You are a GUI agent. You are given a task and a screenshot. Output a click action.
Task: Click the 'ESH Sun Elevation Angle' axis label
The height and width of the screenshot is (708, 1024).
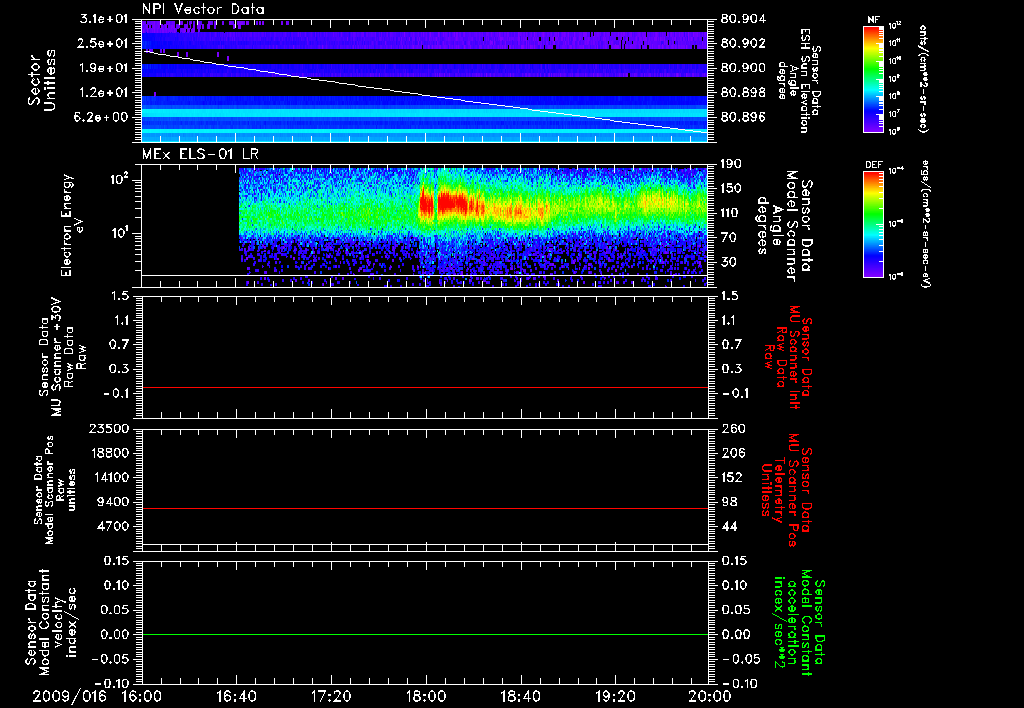(798, 80)
